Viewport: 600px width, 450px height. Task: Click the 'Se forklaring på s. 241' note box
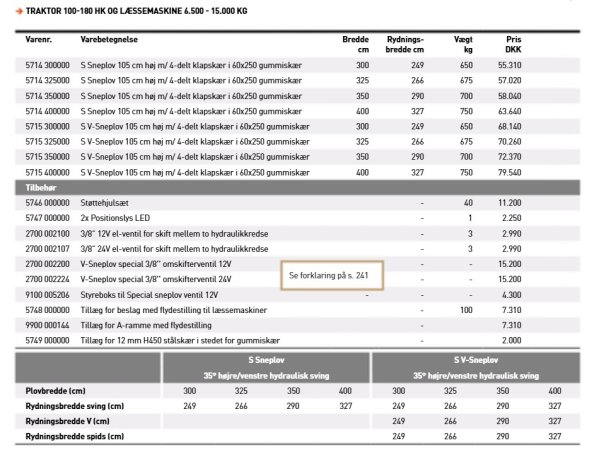(x=331, y=273)
